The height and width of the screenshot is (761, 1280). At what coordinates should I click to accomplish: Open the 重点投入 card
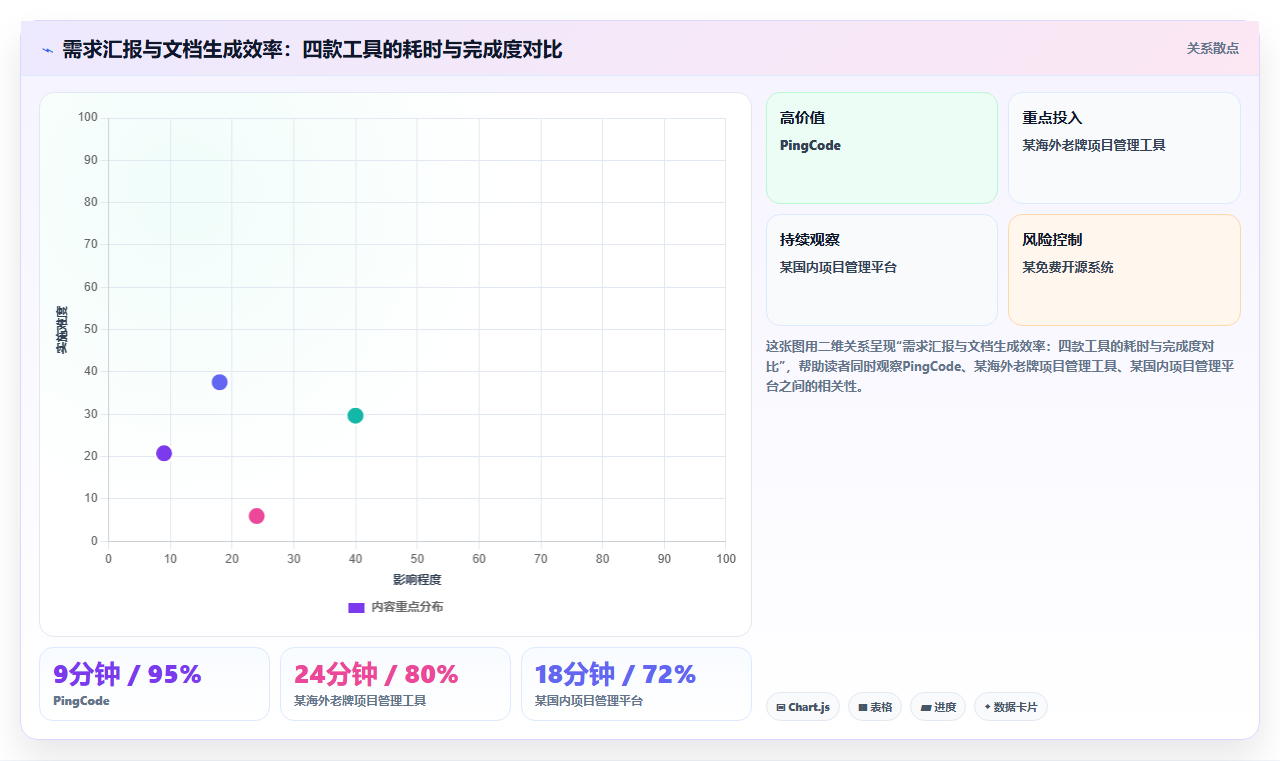coord(1124,148)
